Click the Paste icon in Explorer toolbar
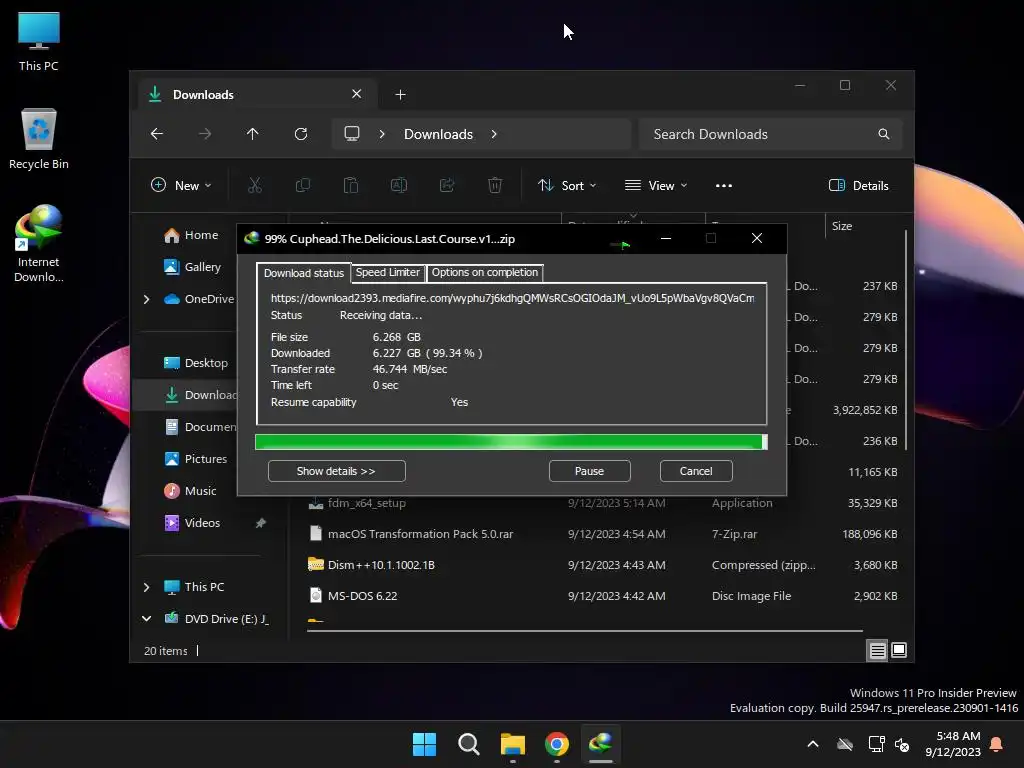 click(x=351, y=185)
